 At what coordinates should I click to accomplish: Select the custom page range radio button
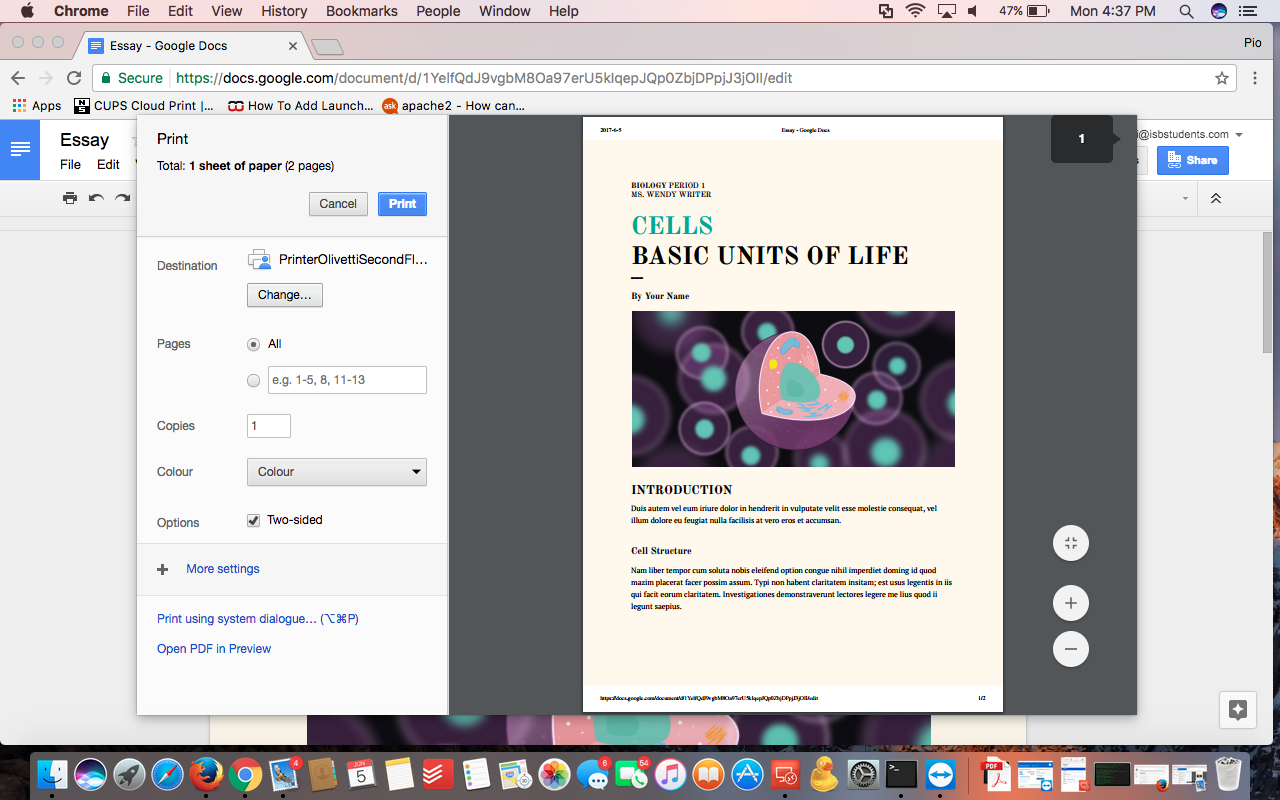[253, 380]
